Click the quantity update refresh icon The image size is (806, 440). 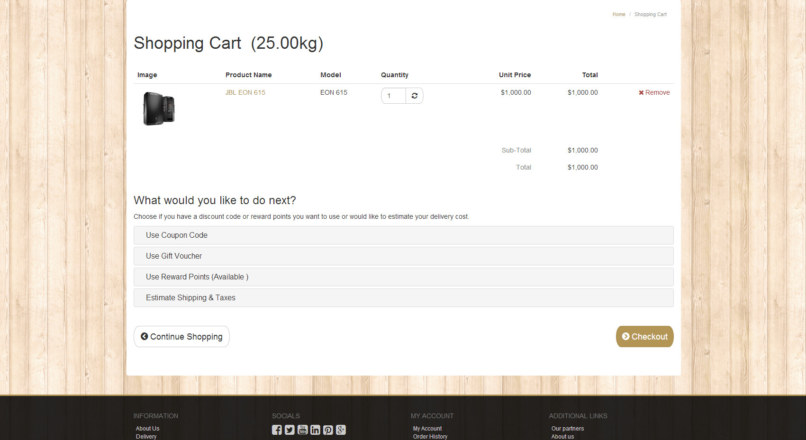[414, 96]
